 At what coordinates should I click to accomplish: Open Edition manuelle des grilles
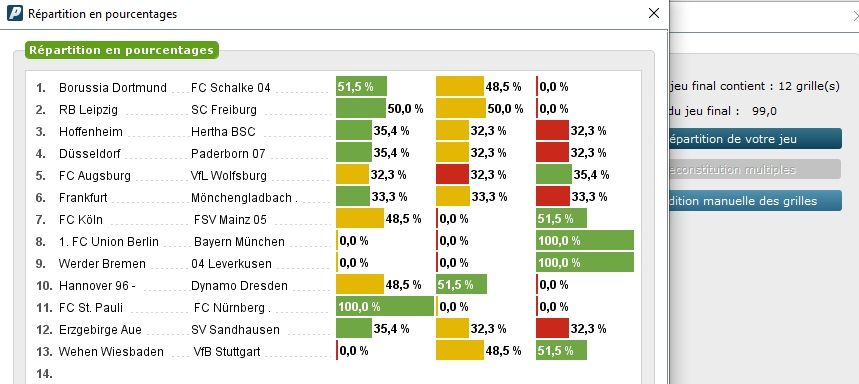click(755, 201)
